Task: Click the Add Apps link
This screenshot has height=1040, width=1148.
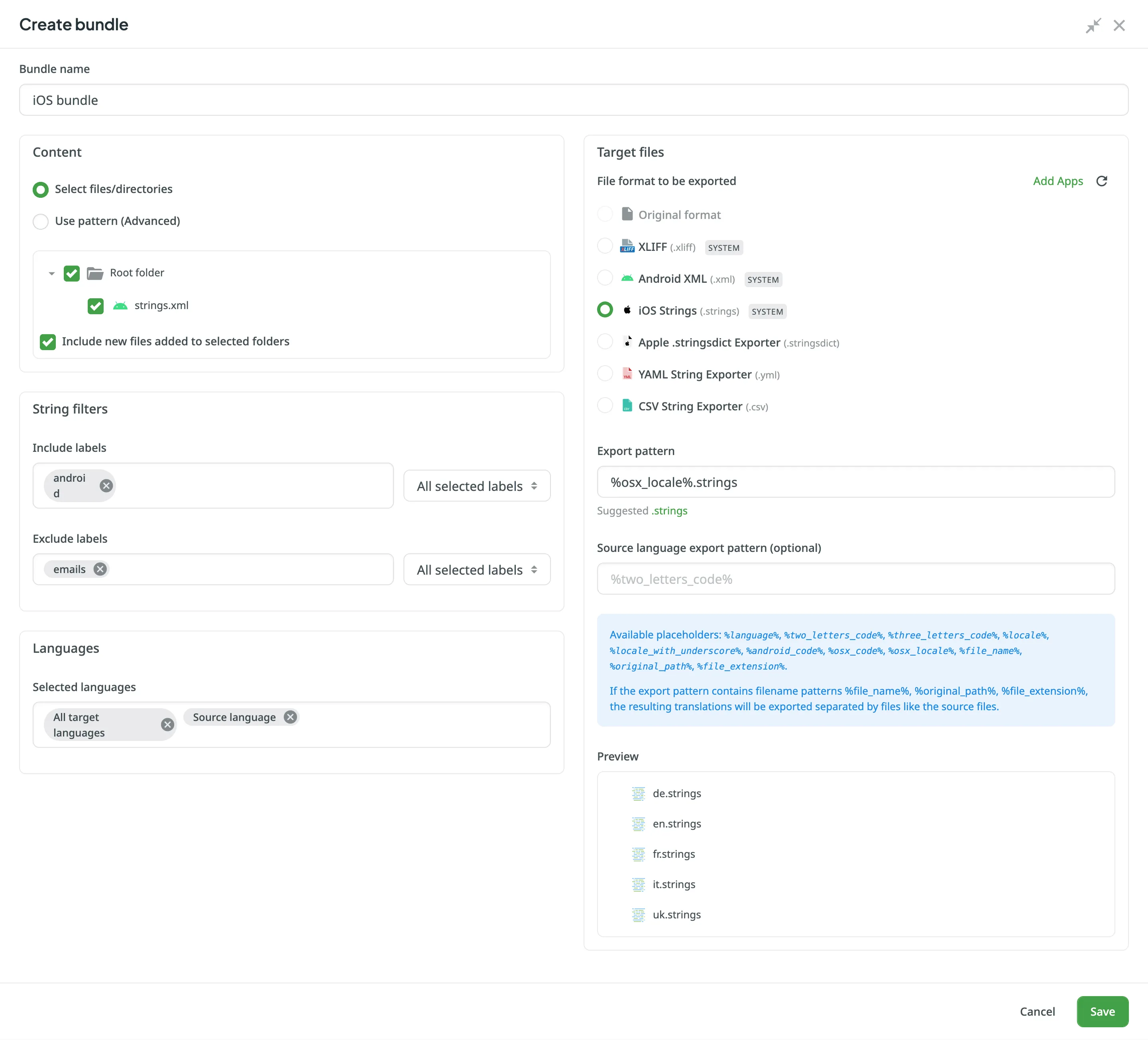Action: (1058, 181)
